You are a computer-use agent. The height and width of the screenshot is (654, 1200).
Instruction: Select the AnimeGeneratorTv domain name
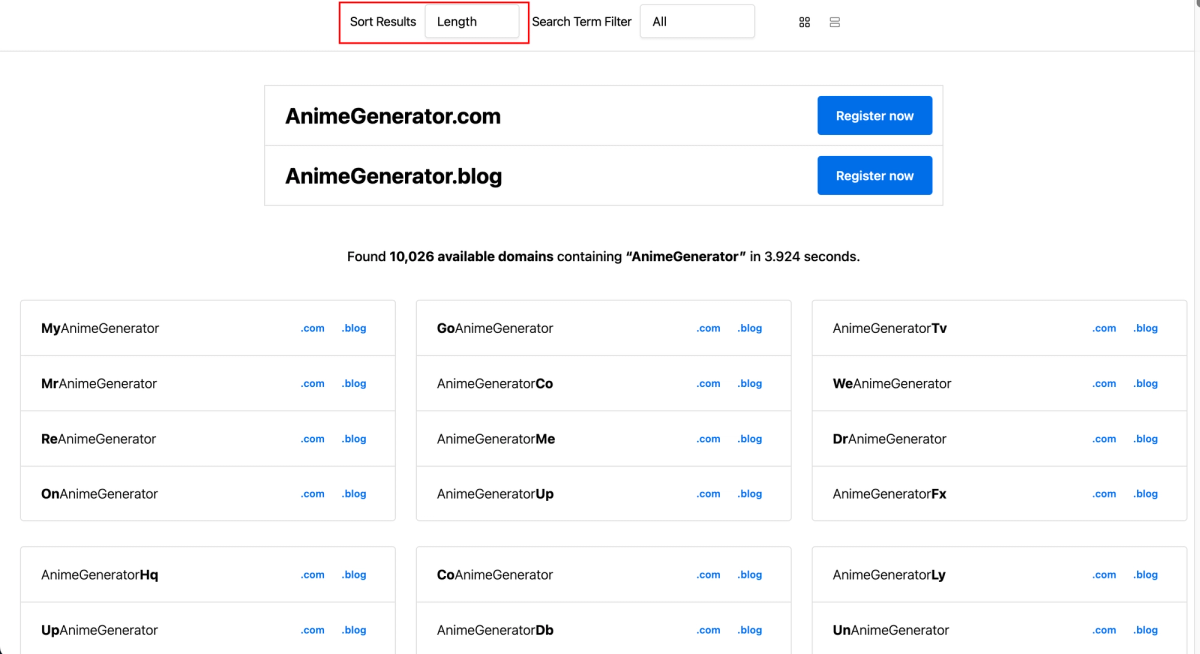pyautogui.click(x=890, y=328)
